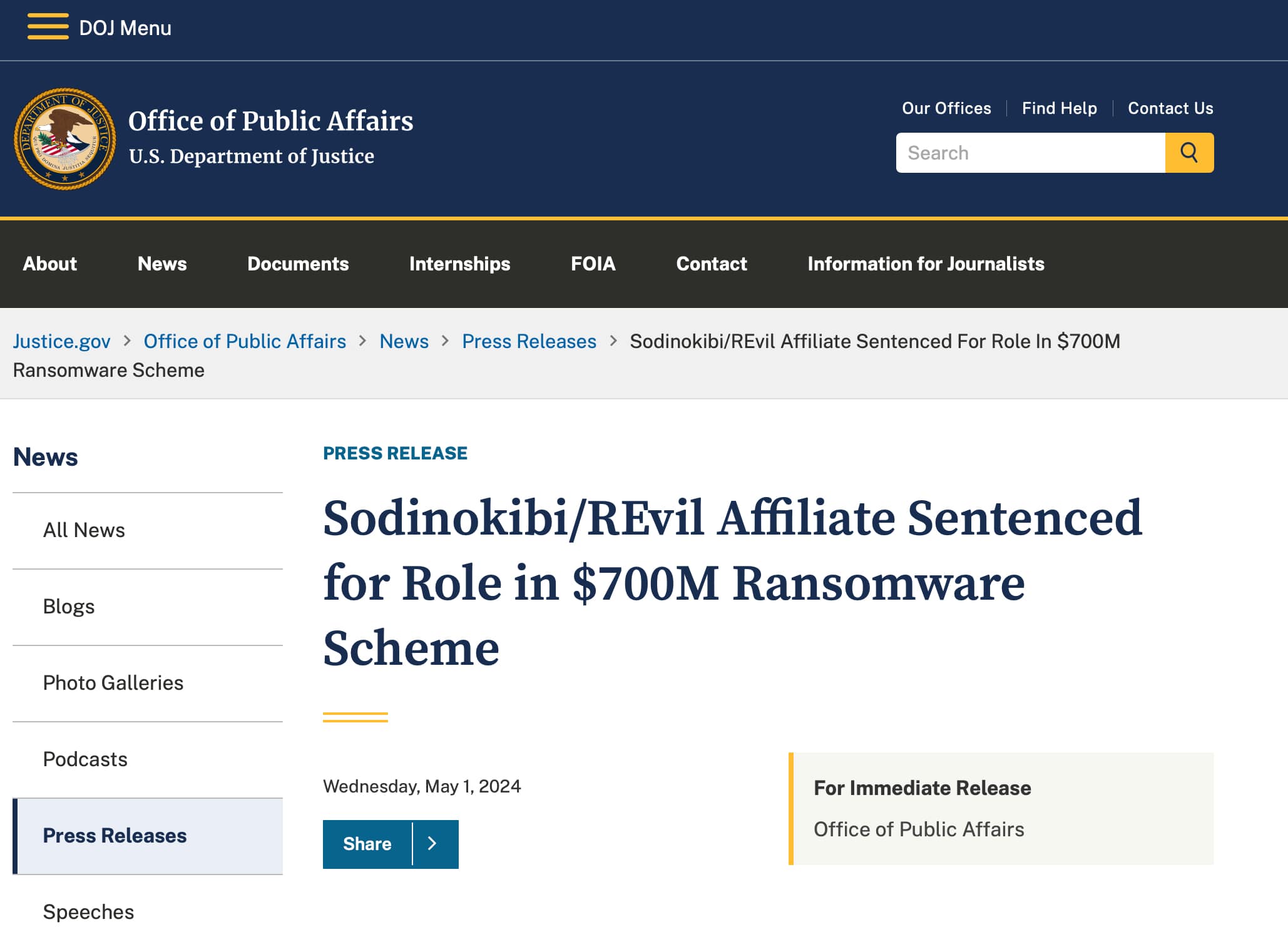Select Press Releases in sidebar
This screenshot has width=1288, height=944.
click(x=148, y=836)
